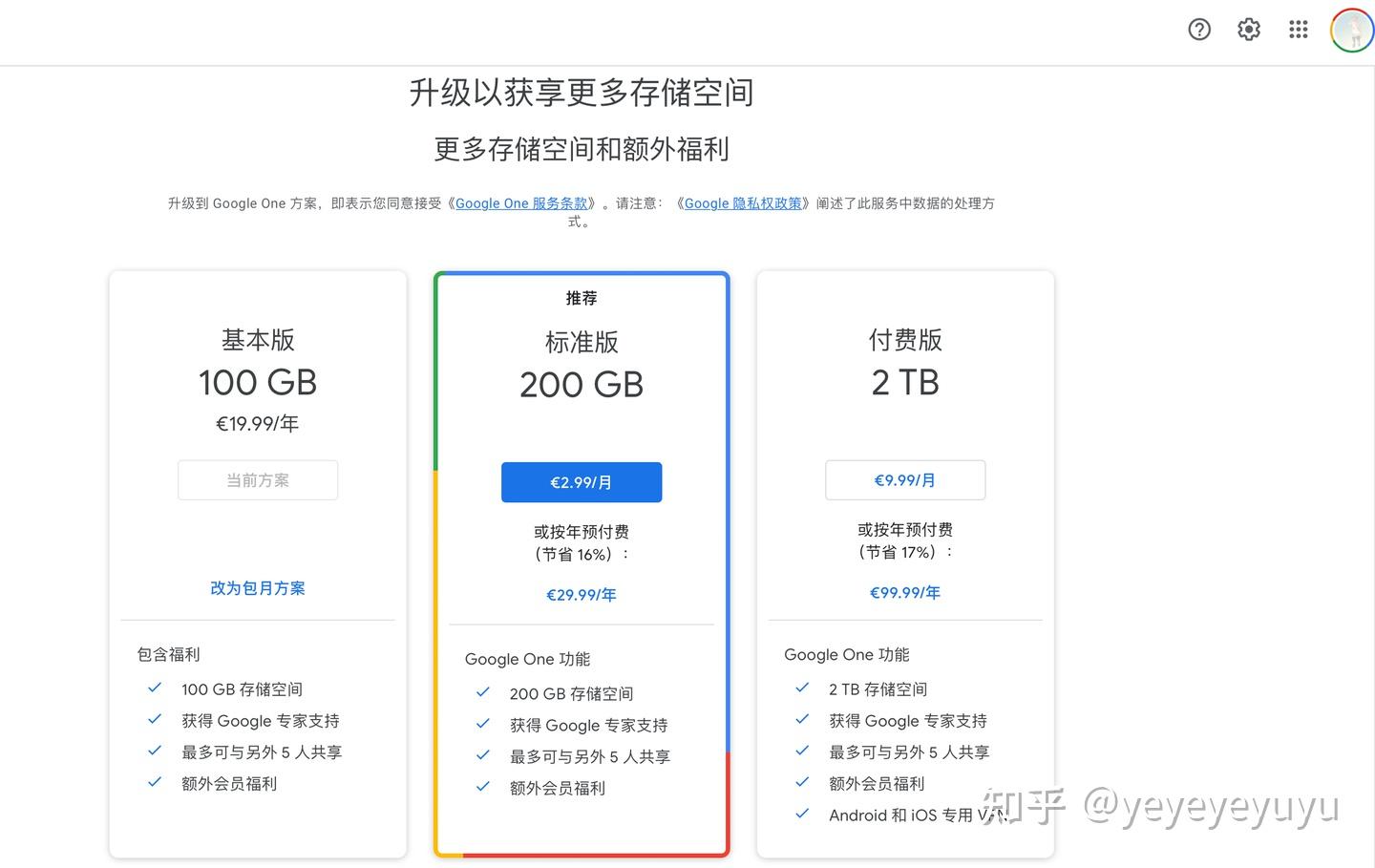The width and height of the screenshot is (1375, 868).
Task: Switch to monthly billing via 改为包月方案
Action: (x=257, y=587)
